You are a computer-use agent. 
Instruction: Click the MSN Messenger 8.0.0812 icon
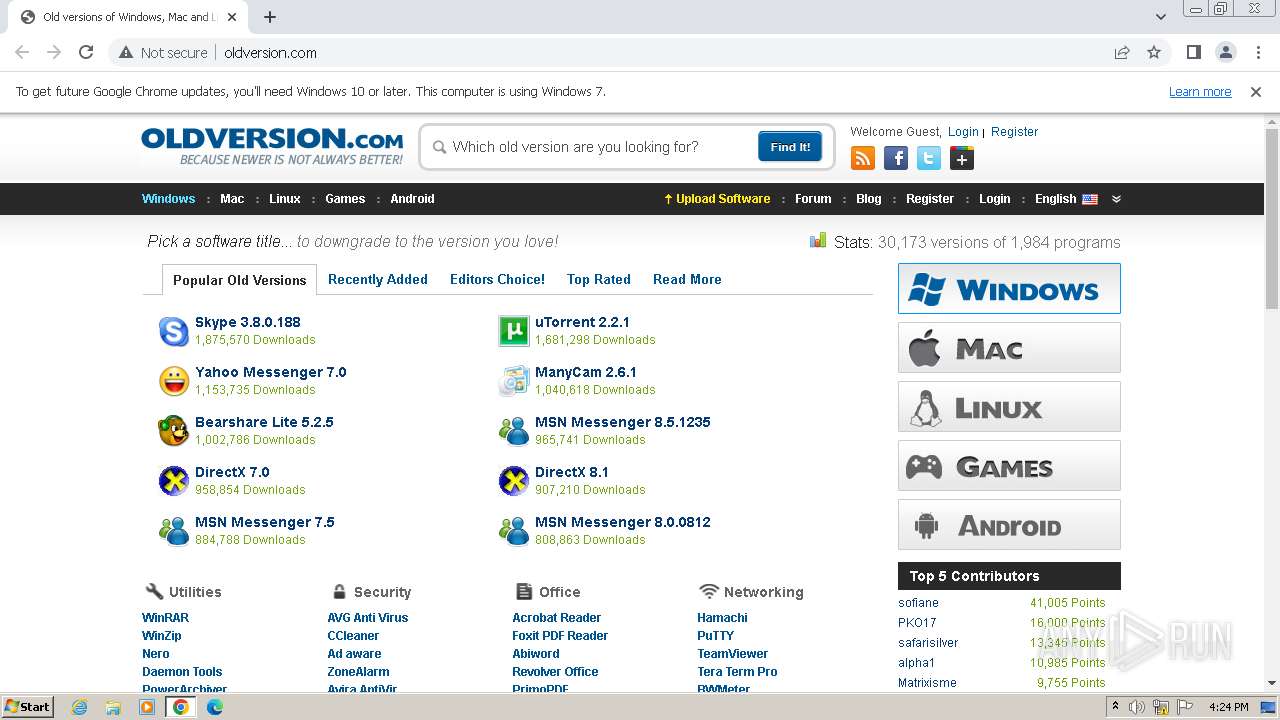click(x=513, y=531)
